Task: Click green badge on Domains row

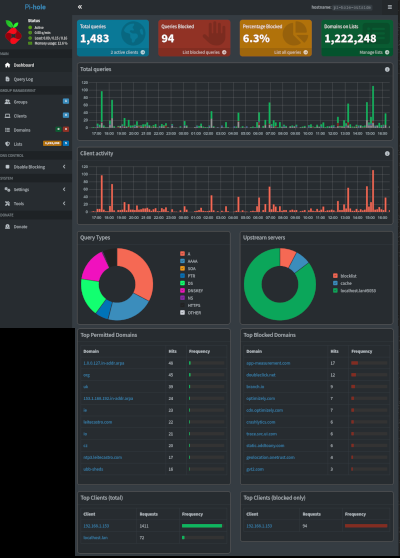Action: point(58,129)
